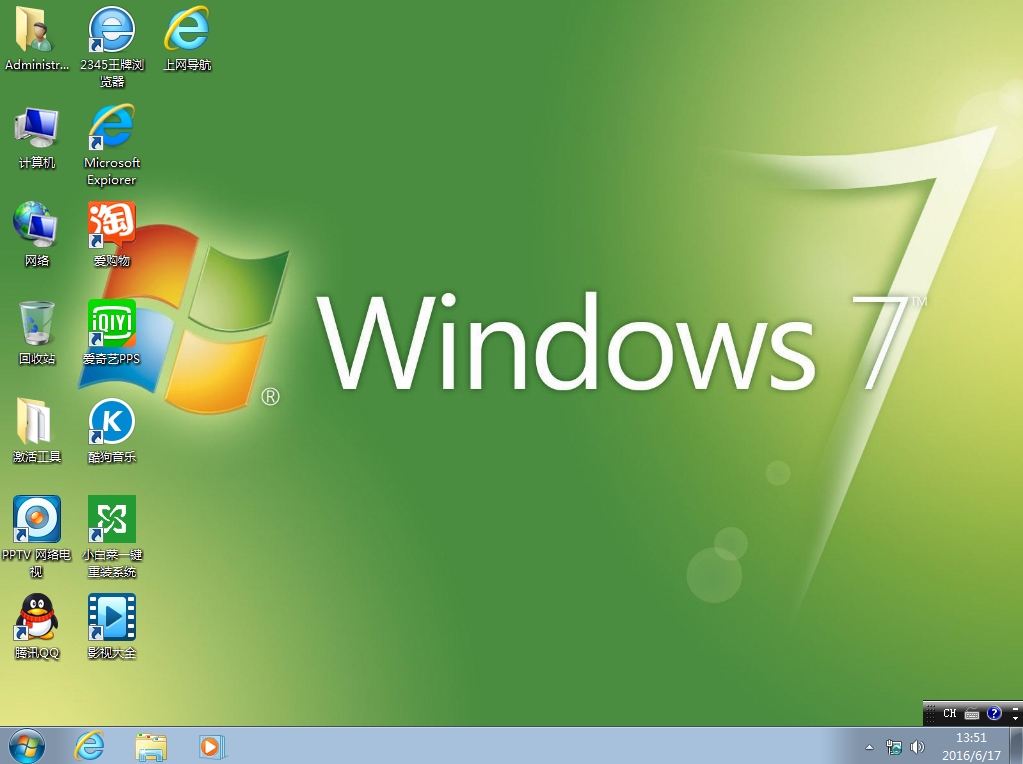Open 影视大全 app
This screenshot has height=764, width=1023.
tap(110, 618)
